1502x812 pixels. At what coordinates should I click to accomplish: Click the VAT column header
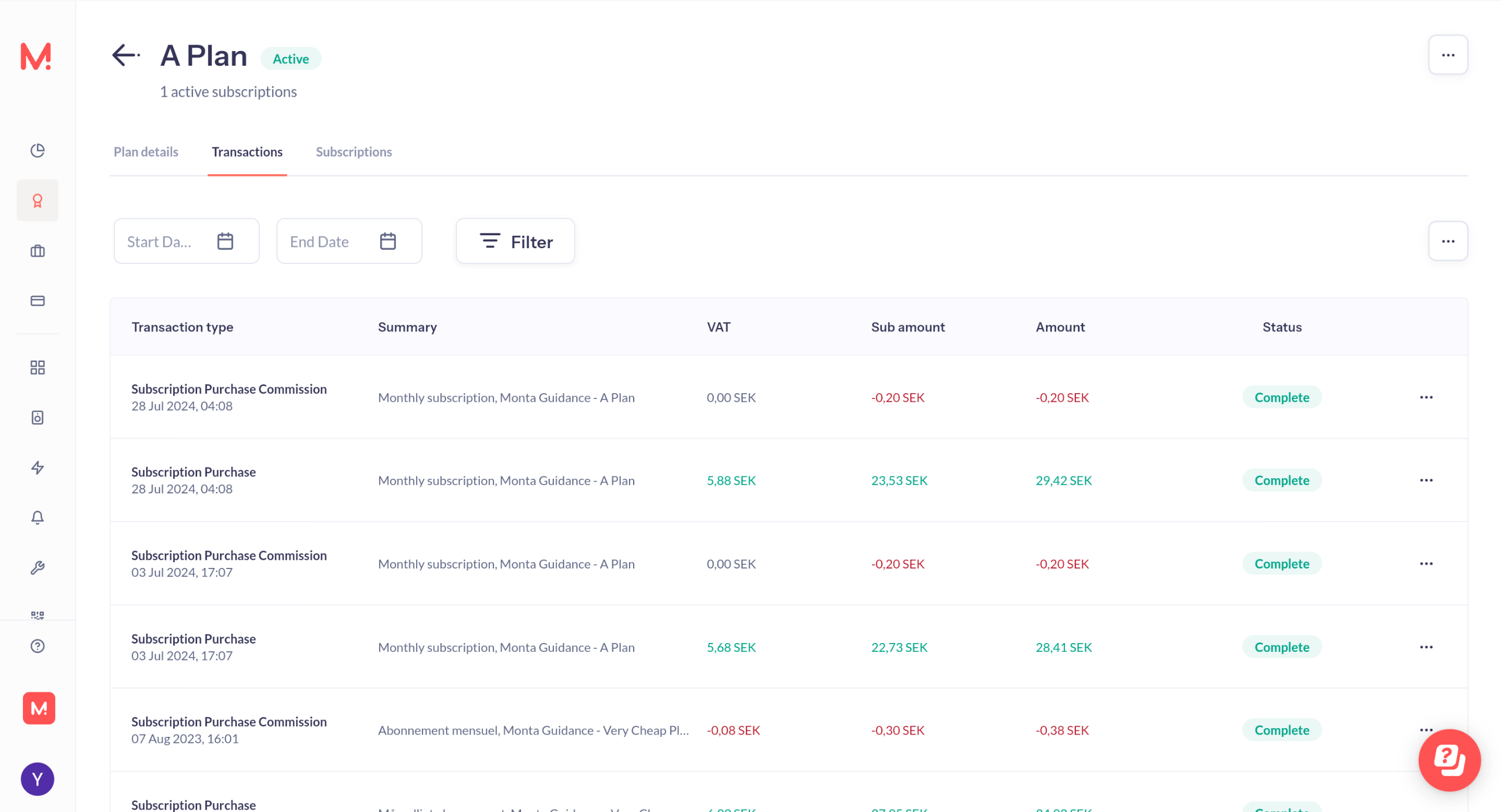719,327
